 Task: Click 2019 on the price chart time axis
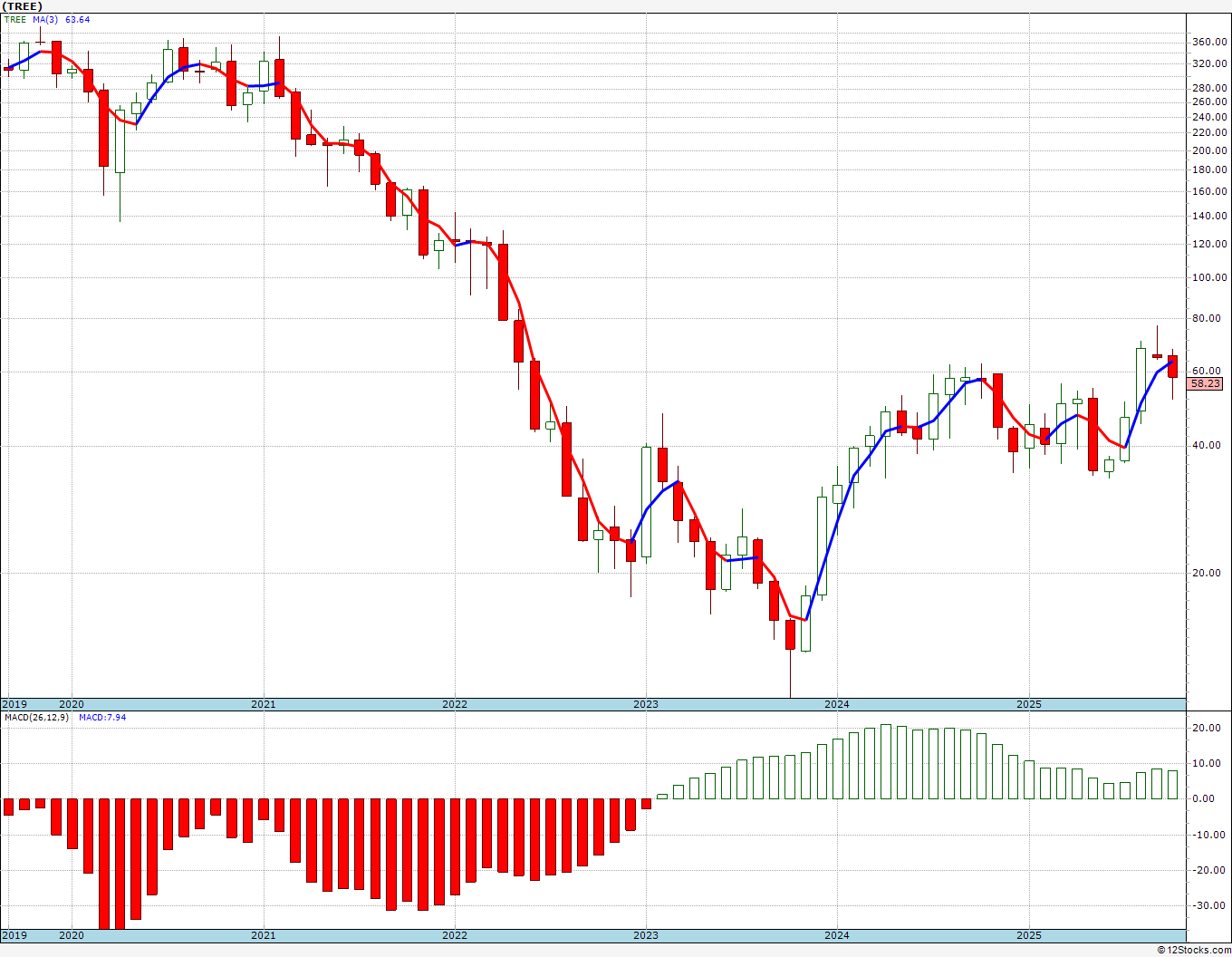(14, 704)
